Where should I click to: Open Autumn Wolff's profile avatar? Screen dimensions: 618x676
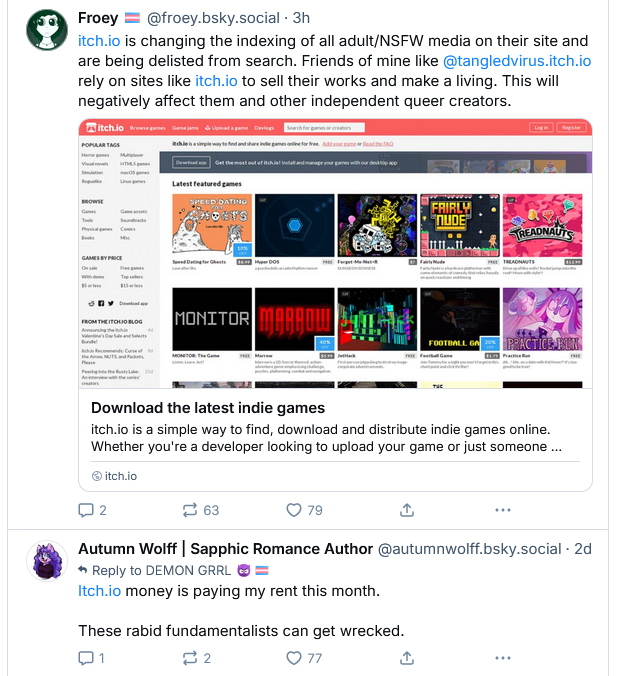coord(47,562)
